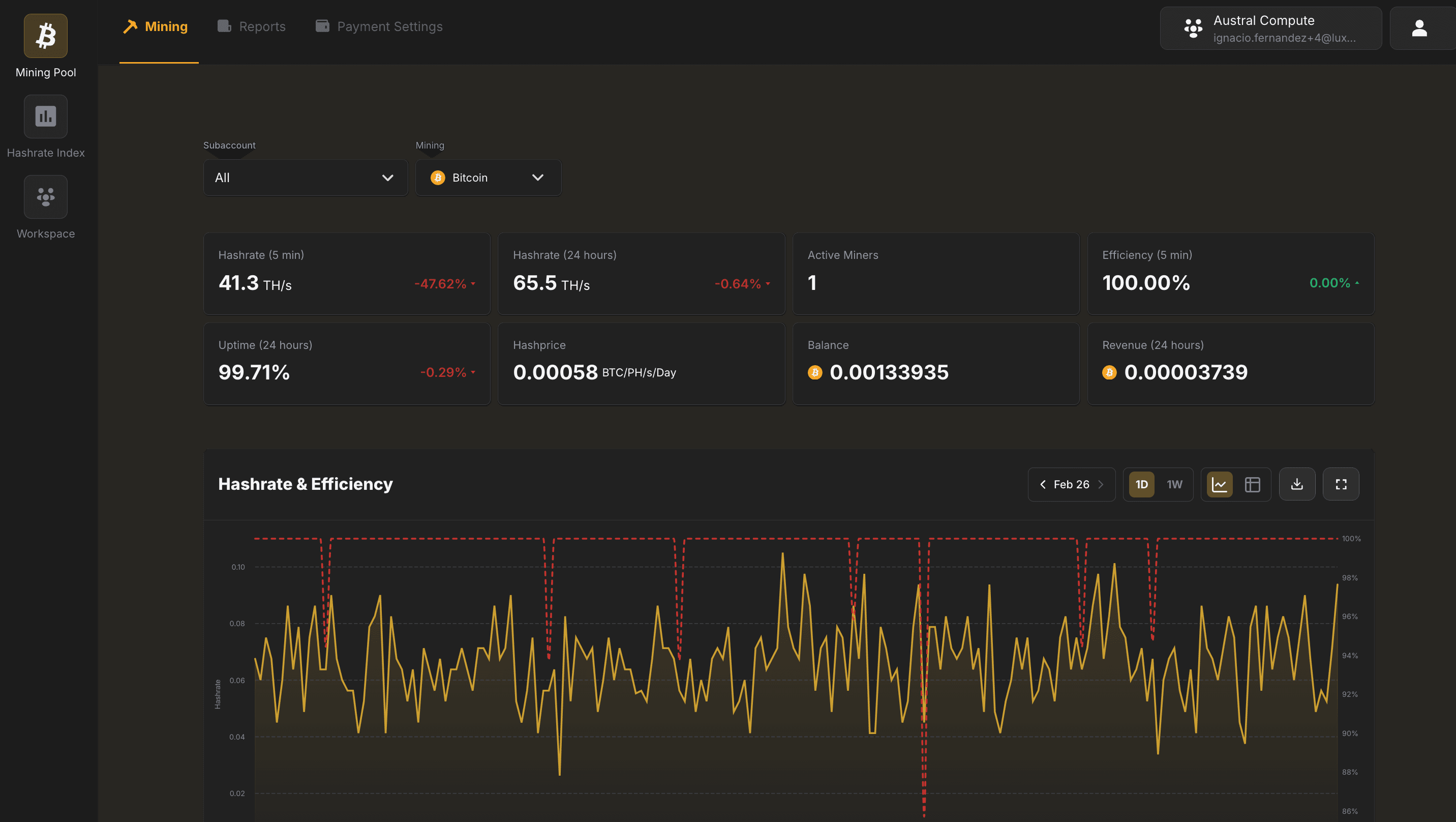Viewport: 1456px width, 822px height.
Task: Expand the Austral Compute account selector
Action: click(1270, 27)
